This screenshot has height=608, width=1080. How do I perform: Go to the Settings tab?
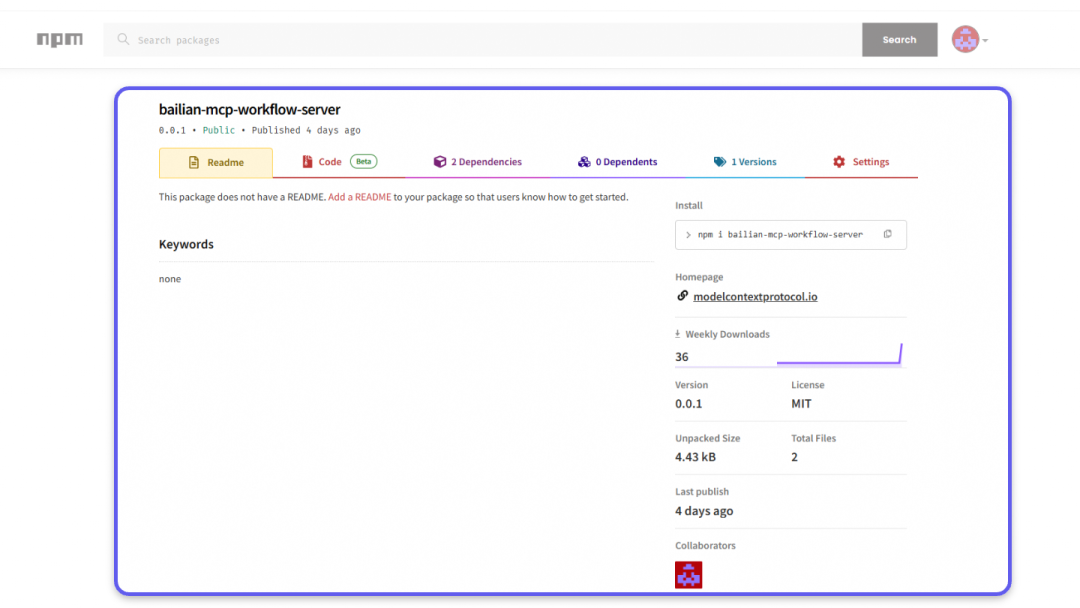tap(861, 162)
